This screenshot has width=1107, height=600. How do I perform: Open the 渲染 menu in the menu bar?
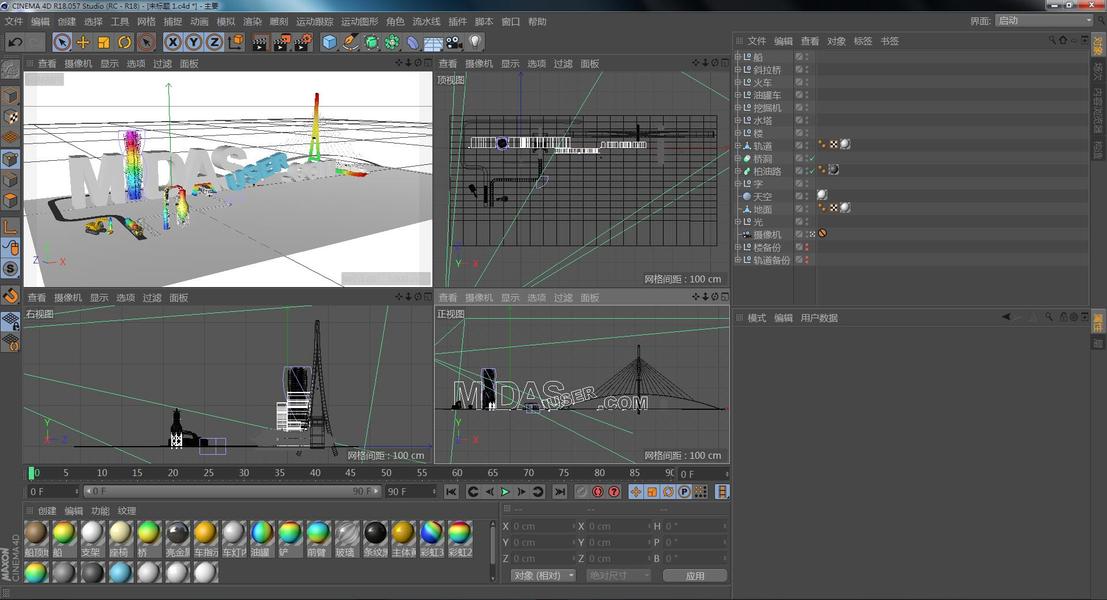pyautogui.click(x=252, y=21)
